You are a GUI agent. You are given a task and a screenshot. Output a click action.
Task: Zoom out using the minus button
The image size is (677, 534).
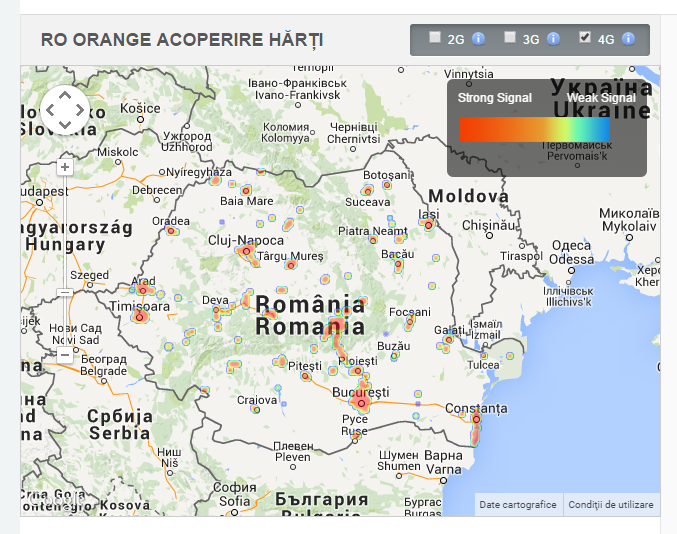[x=65, y=354]
